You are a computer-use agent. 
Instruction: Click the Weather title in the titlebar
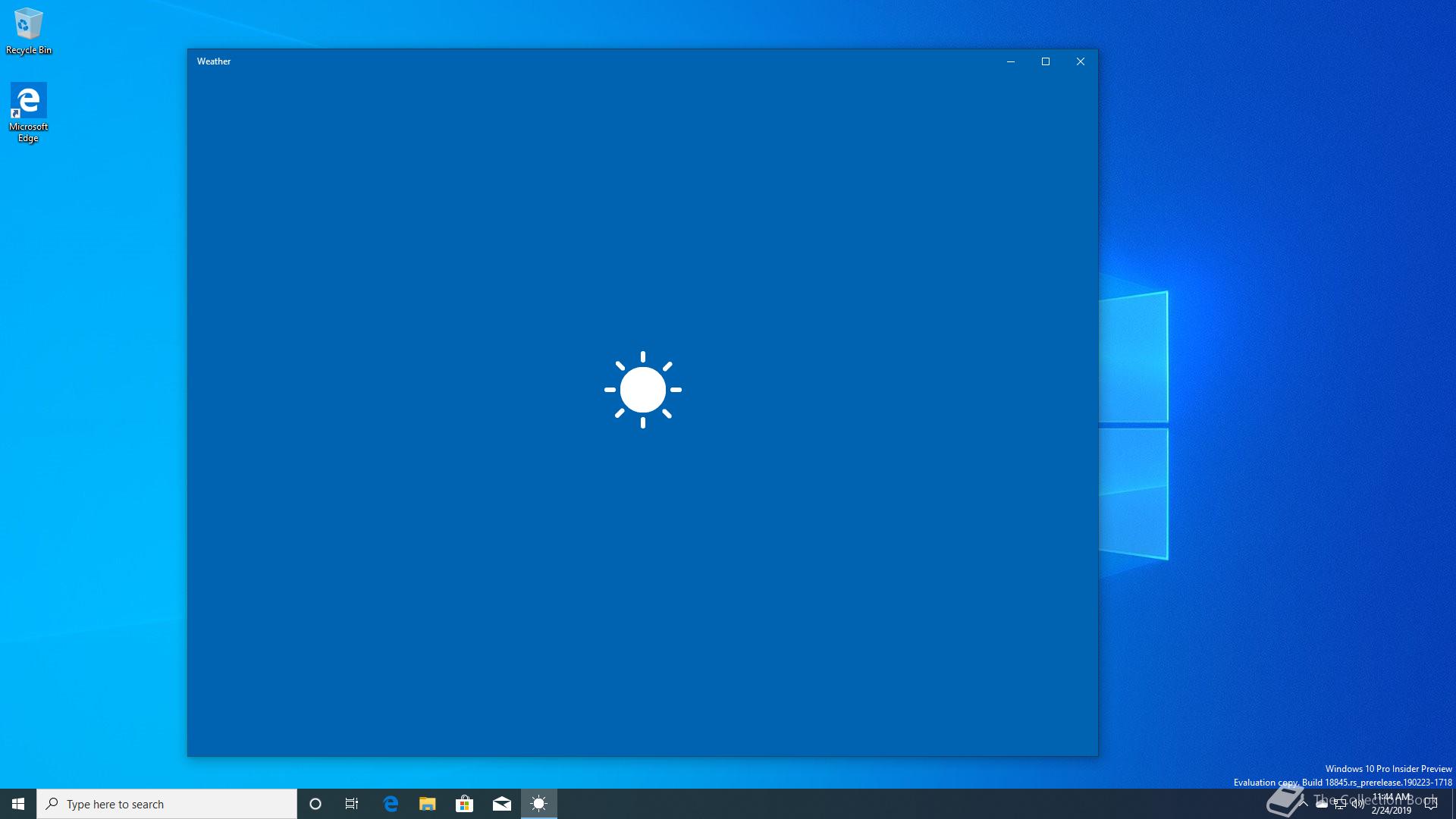pyautogui.click(x=214, y=61)
